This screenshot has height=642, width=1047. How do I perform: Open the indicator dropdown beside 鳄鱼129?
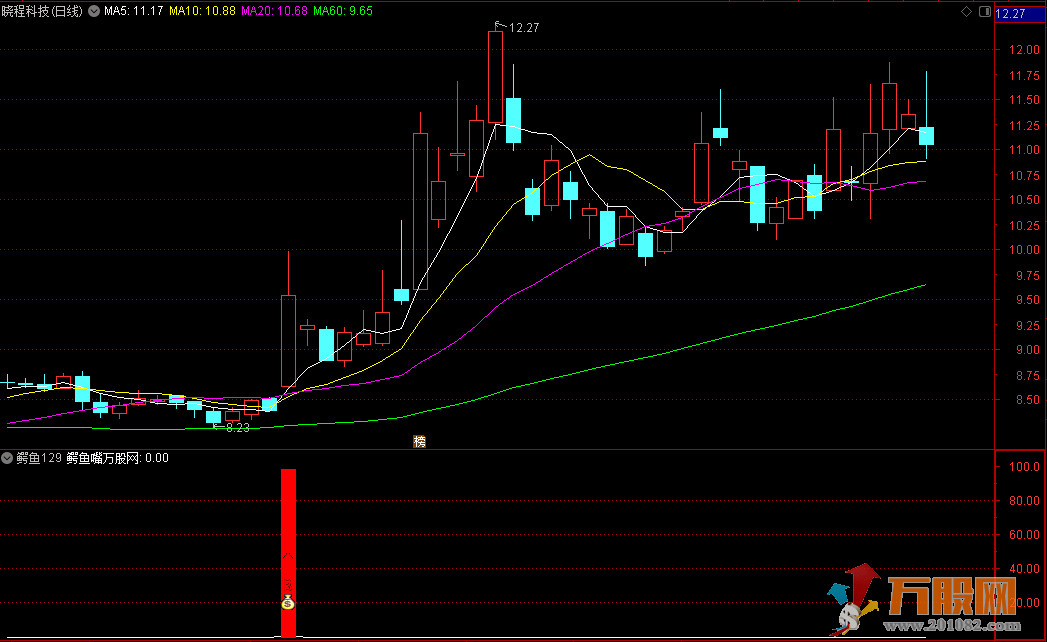7,458
